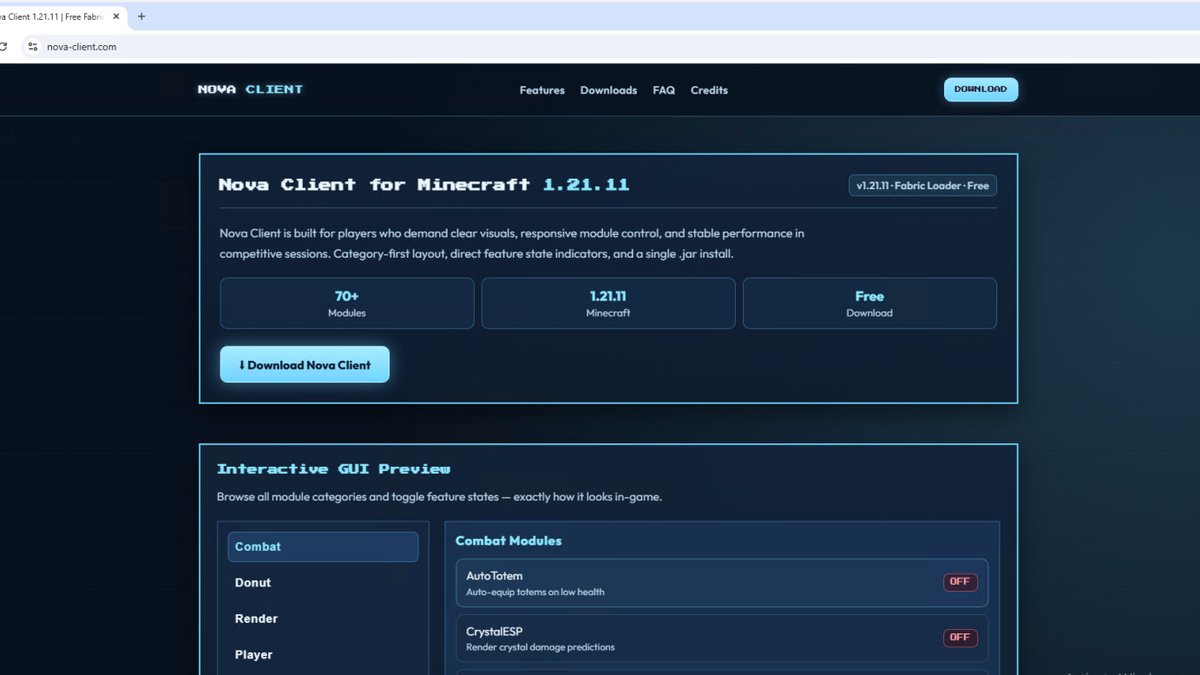This screenshot has width=1200, height=675.
Task: Click the v1.21.11 Fabric Loader Free badge
Action: pos(923,186)
